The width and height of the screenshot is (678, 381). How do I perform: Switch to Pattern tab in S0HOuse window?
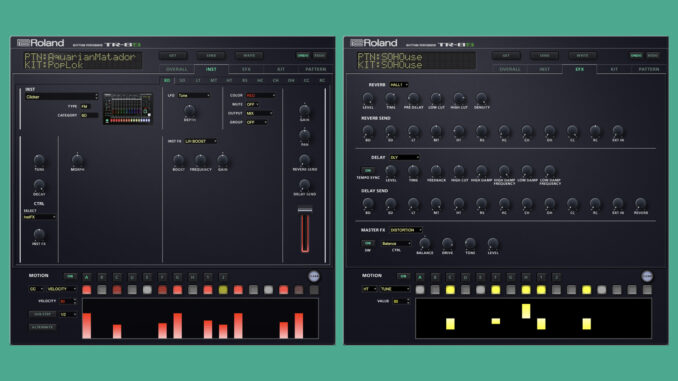649,69
